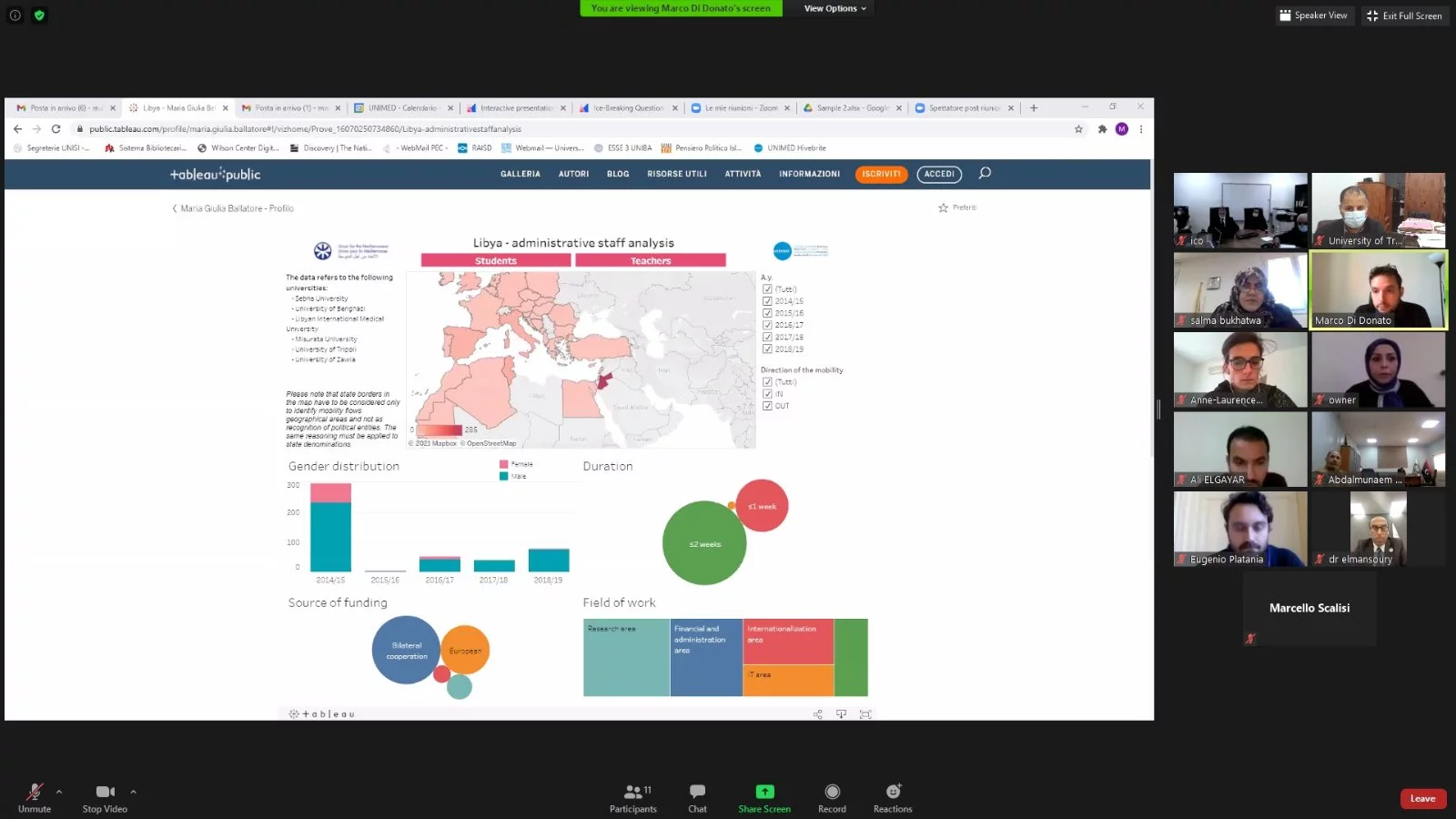This screenshot has height=819, width=1456.
Task: Expand audio options arrow beside Unmute
Action: click(59, 792)
